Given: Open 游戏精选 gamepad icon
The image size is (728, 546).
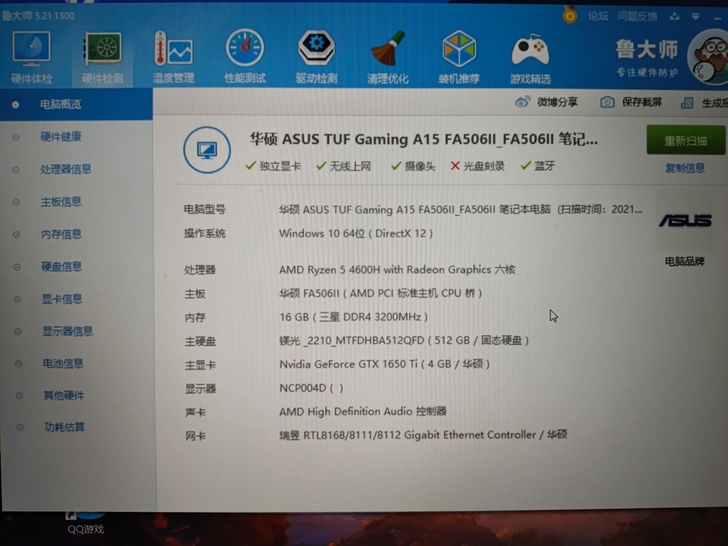Looking at the screenshot, I should pos(530,58).
